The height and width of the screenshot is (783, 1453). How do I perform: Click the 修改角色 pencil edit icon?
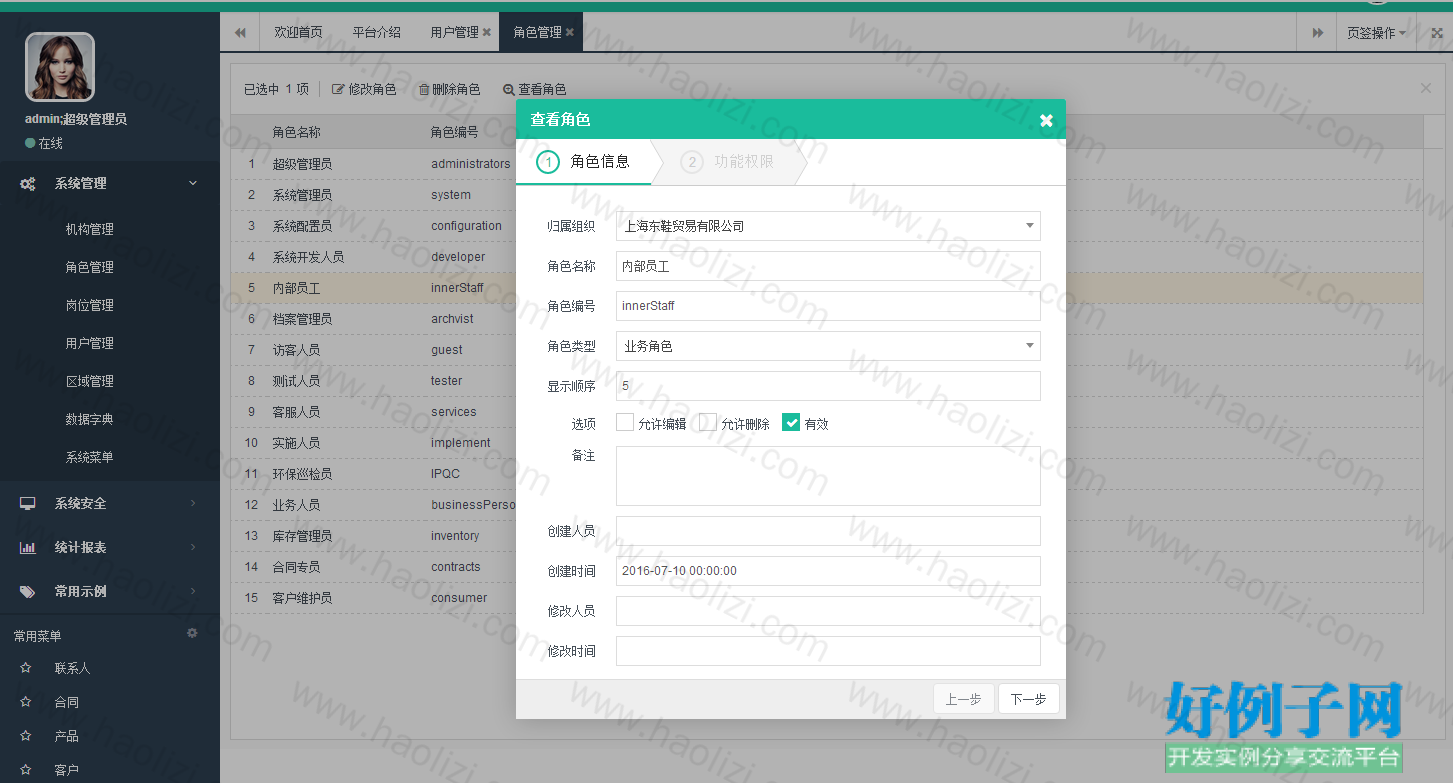click(338, 89)
